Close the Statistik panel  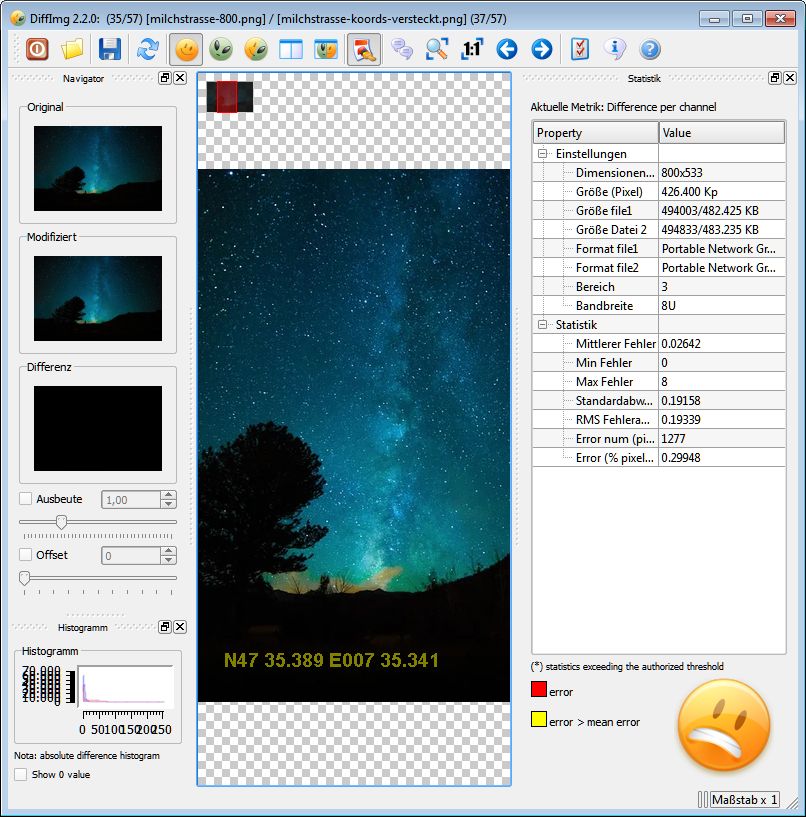tap(790, 78)
